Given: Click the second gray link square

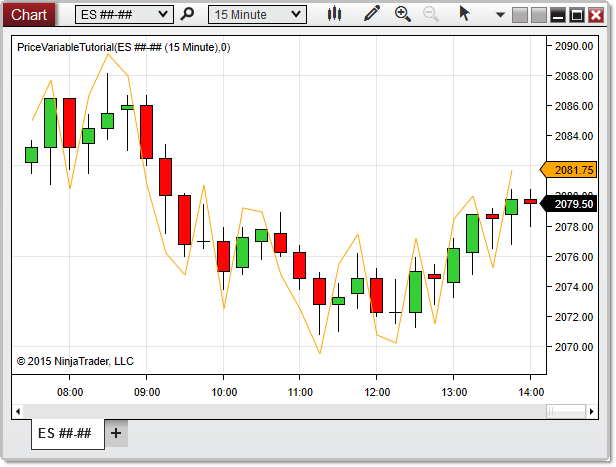Looking at the screenshot, I should pyautogui.click(x=537, y=15).
